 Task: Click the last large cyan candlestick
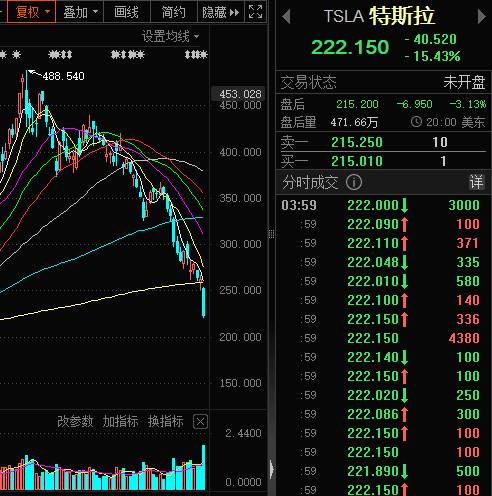pyautogui.click(x=203, y=302)
